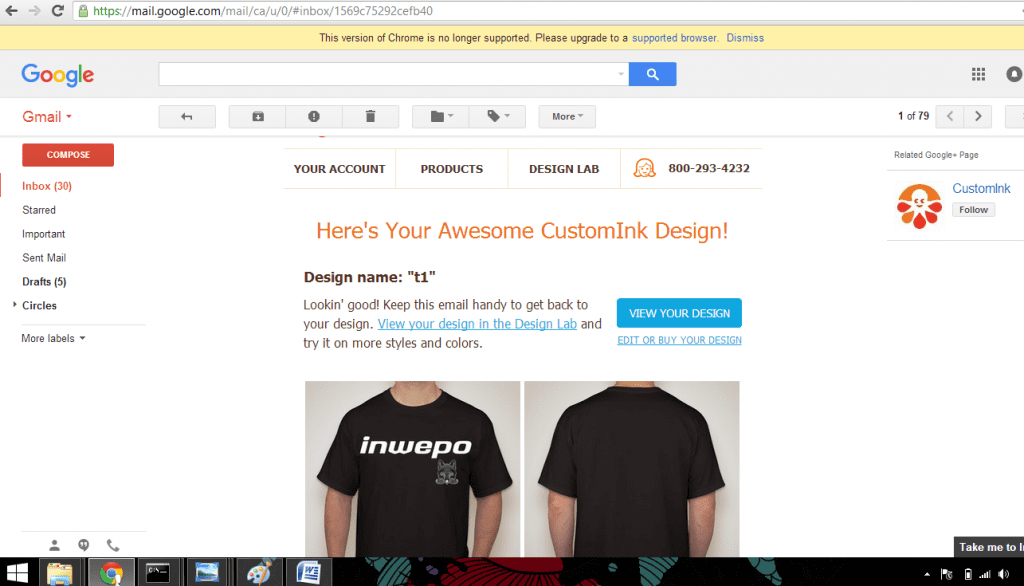The height and width of the screenshot is (586, 1024).
Task: Go to newer email arrow
Action: (950, 116)
